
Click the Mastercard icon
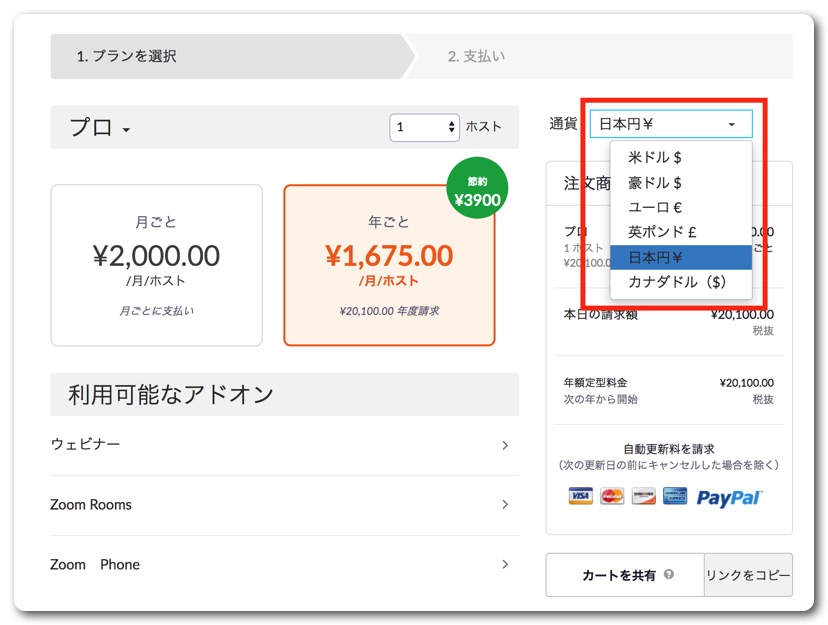(612, 496)
